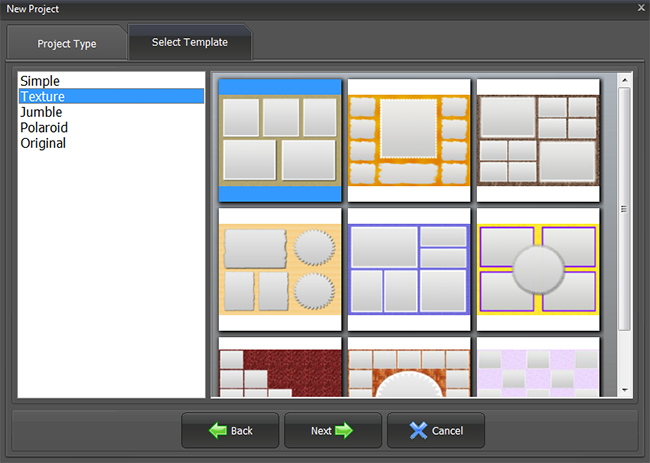The width and height of the screenshot is (650, 463).
Task: Click the Back button
Action: [230, 431]
